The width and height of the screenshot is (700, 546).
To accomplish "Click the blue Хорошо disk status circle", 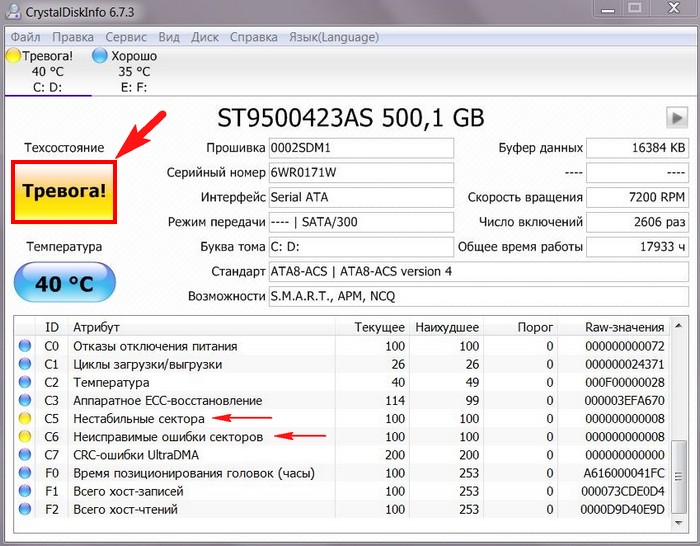I will tap(100, 57).
